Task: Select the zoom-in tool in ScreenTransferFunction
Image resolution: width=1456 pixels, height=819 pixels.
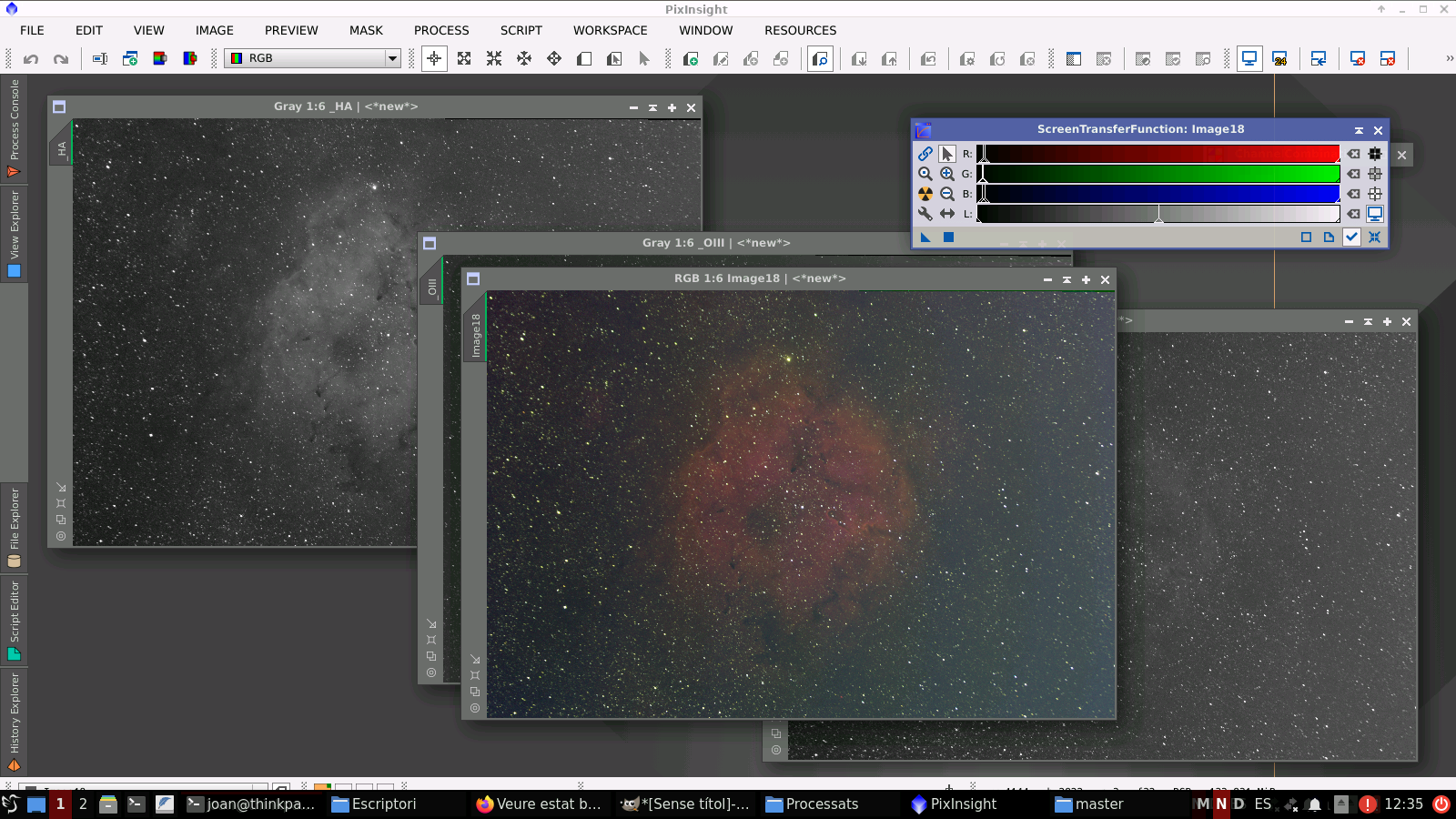Action: 946,173
